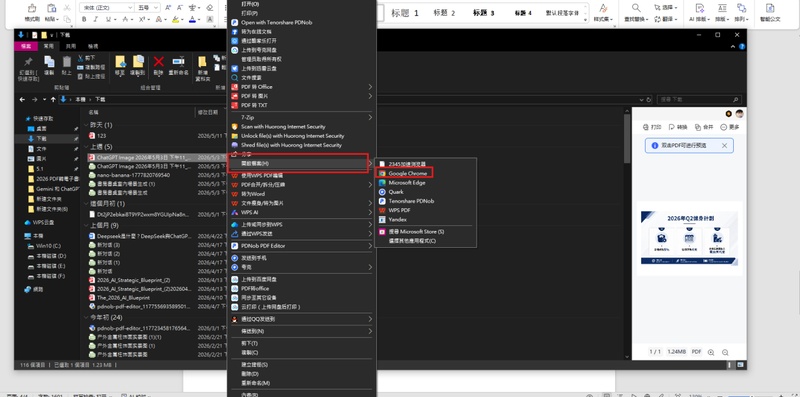
Task: Expand the 7-Zip submenu arrow
Action: pyautogui.click(x=370, y=117)
